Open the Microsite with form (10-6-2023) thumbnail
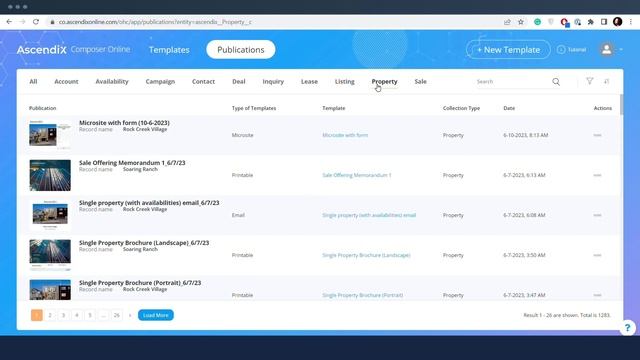The width and height of the screenshot is (640, 360). pyautogui.click(x=50, y=135)
